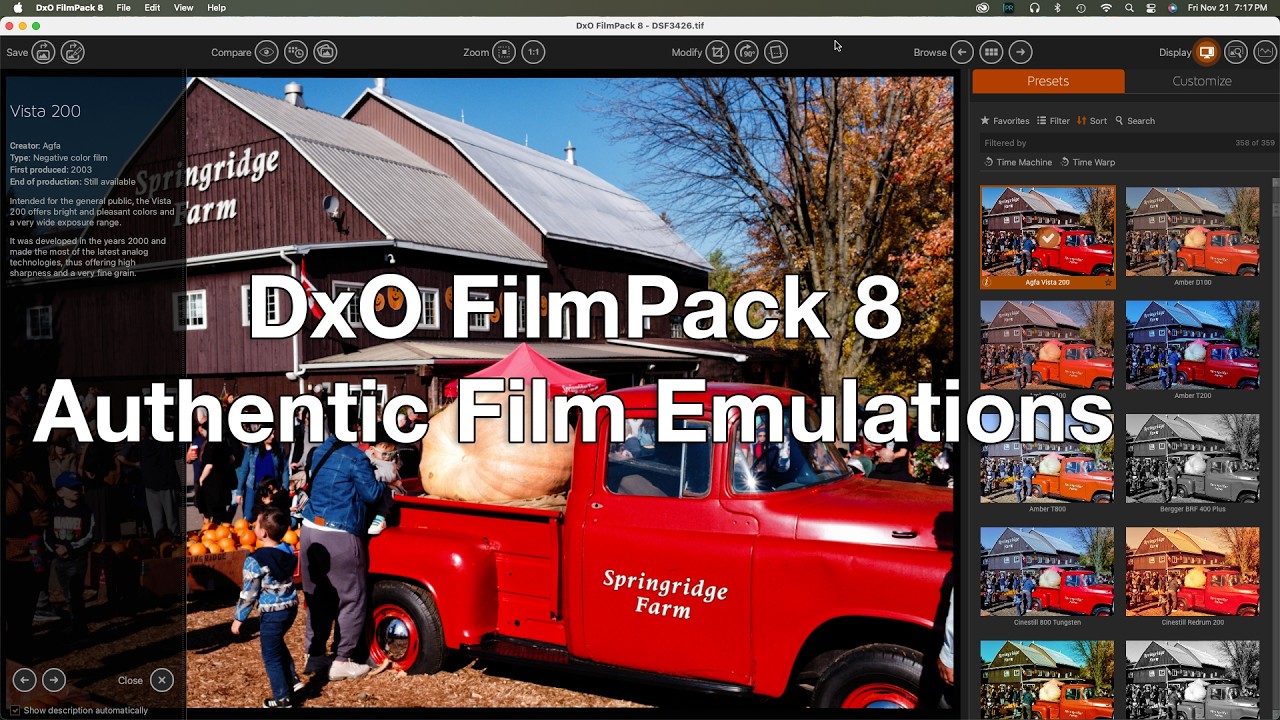Image resolution: width=1280 pixels, height=720 pixels.
Task: Show Favorites presets
Action: click(1005, 121)
